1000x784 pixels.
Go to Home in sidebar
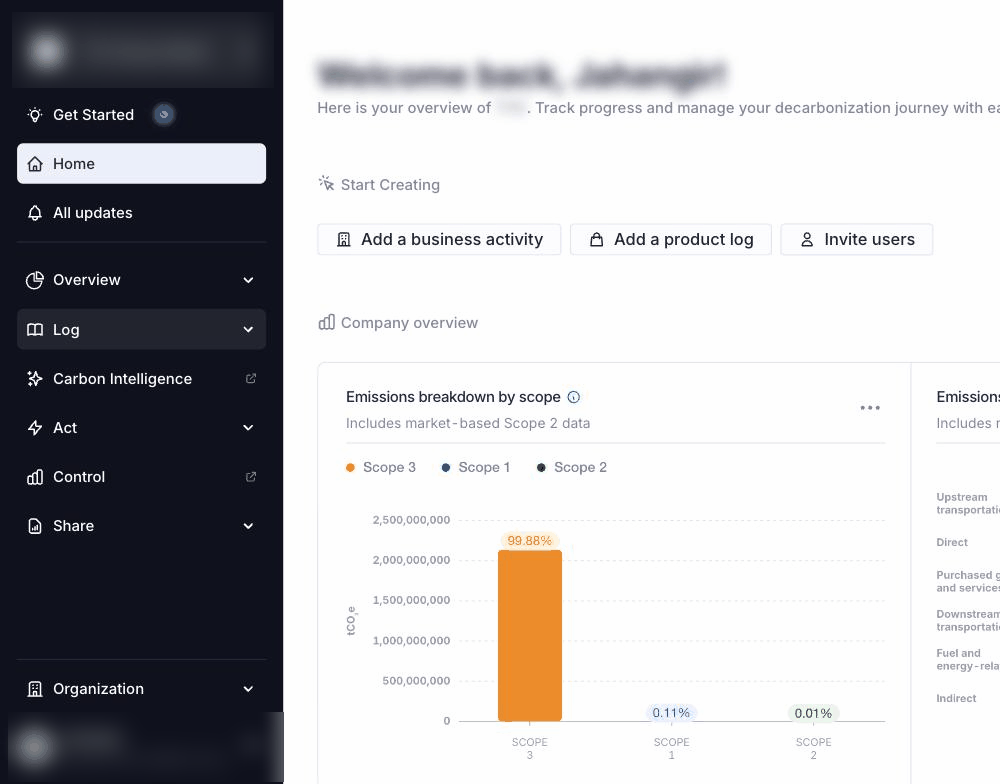(x=141, y=164)
